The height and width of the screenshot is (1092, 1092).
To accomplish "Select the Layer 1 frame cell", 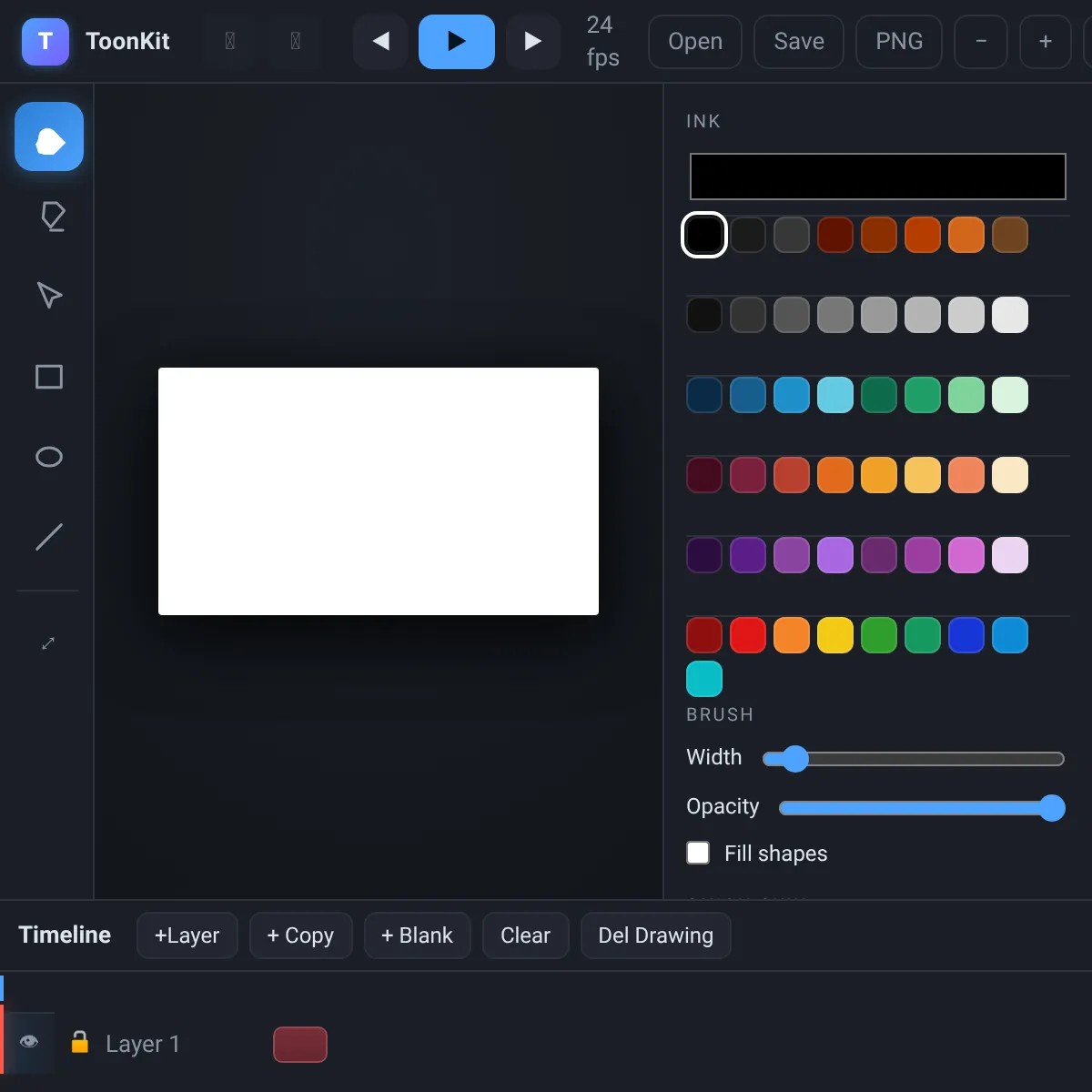I will [x=300, y=1045].
